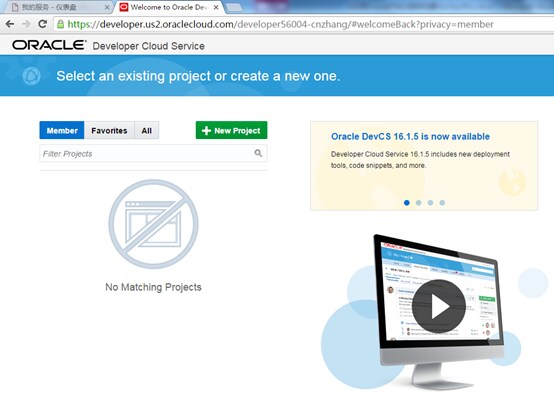Select the All filter tab
The image size is (554, 401).
click(x=147, y=130)
